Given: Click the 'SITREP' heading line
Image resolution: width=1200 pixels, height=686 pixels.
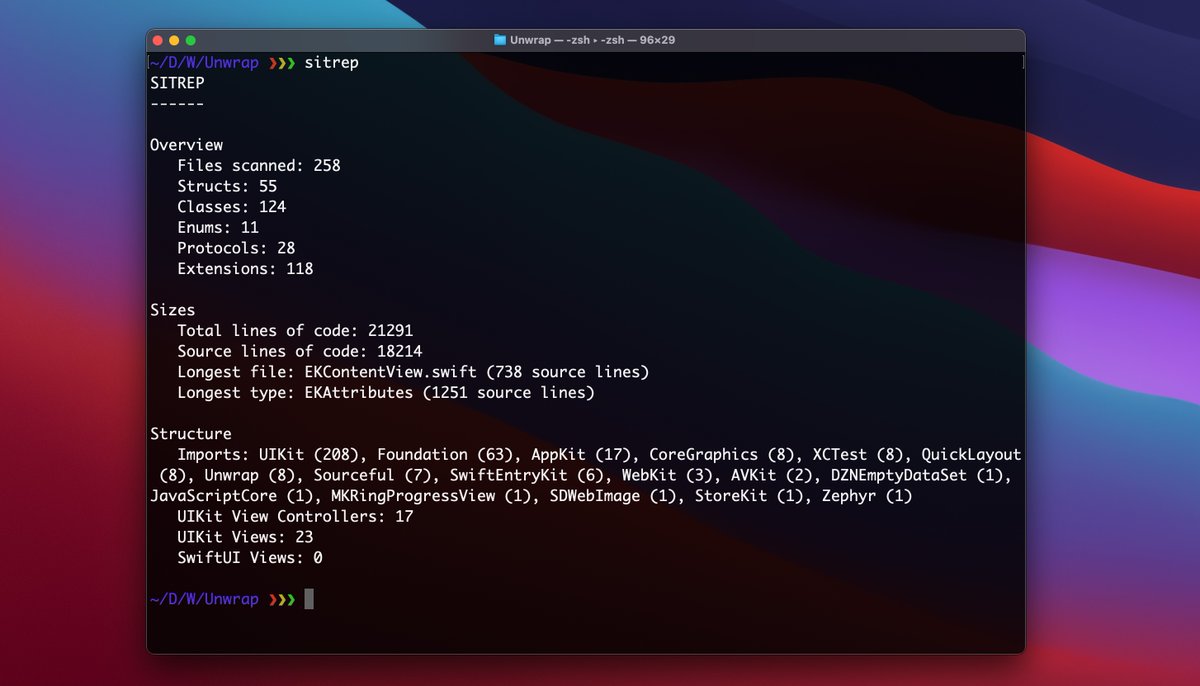Looking at the screenshot, I should click(x=177, y=83).
